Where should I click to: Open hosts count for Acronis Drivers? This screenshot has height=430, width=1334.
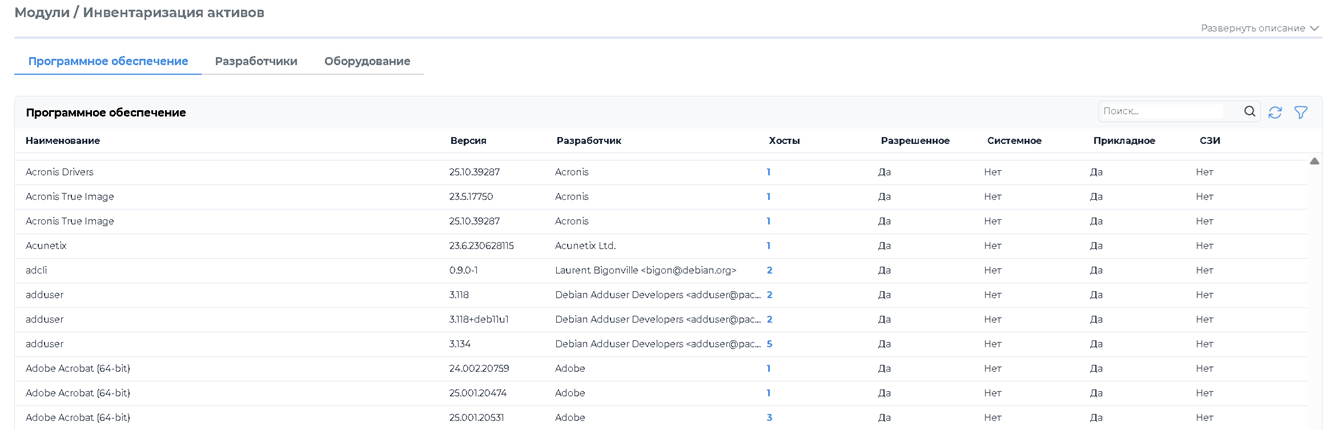pyautogui.click(x=768, y=172)
